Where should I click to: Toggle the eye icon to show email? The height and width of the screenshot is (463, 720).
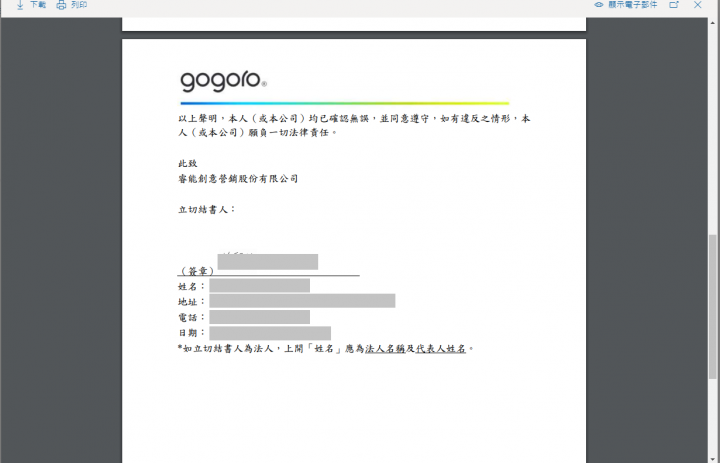tap(599, 5)
